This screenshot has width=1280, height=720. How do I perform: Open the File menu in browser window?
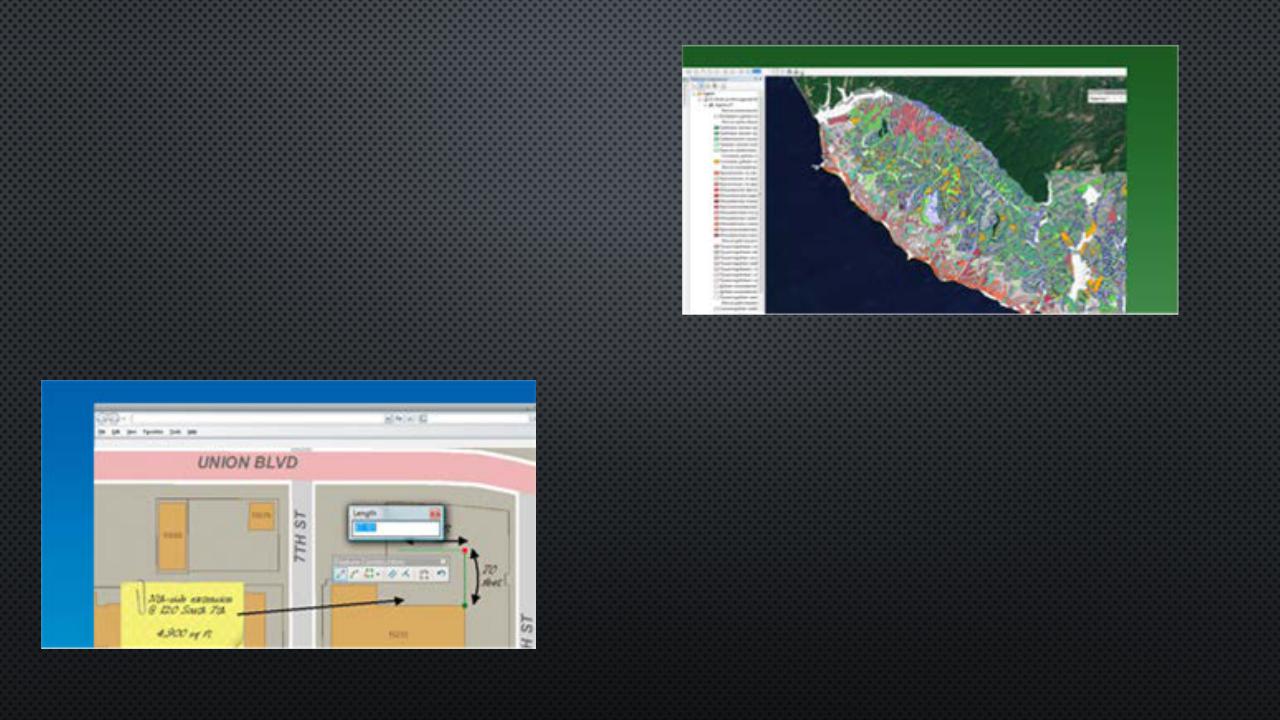(102, 432)
